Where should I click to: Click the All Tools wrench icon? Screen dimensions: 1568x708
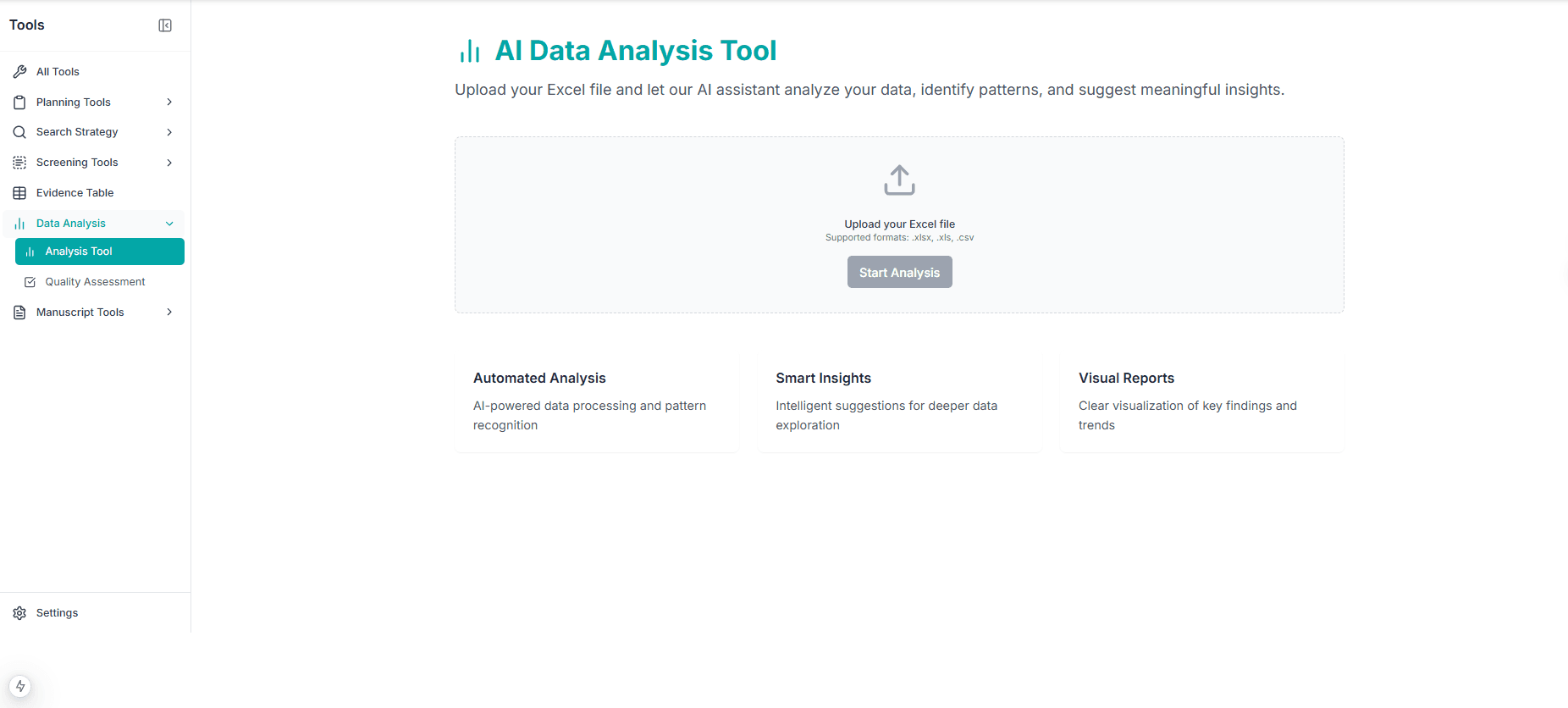(x=19, y=72)
